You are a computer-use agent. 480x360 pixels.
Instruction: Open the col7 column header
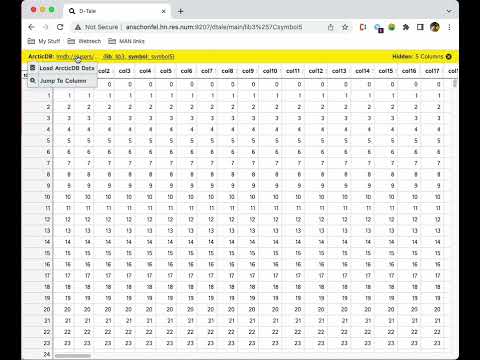207,71
